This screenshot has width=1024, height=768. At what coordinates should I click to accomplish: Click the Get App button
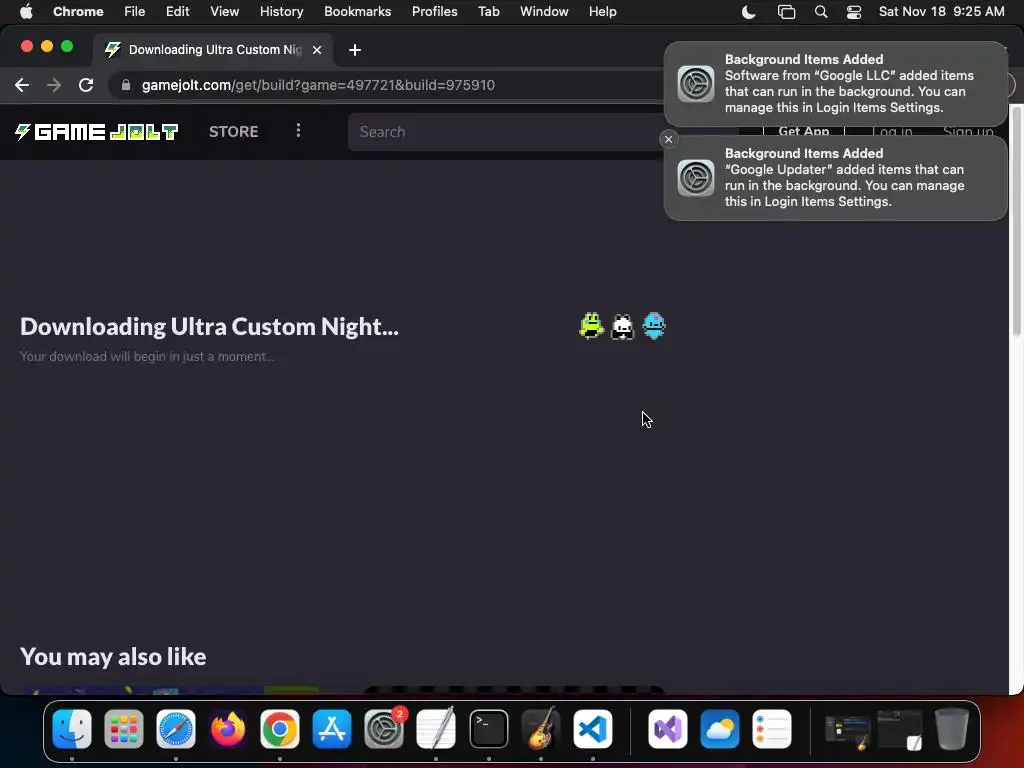pyautogui.click(x=803, y=131)
